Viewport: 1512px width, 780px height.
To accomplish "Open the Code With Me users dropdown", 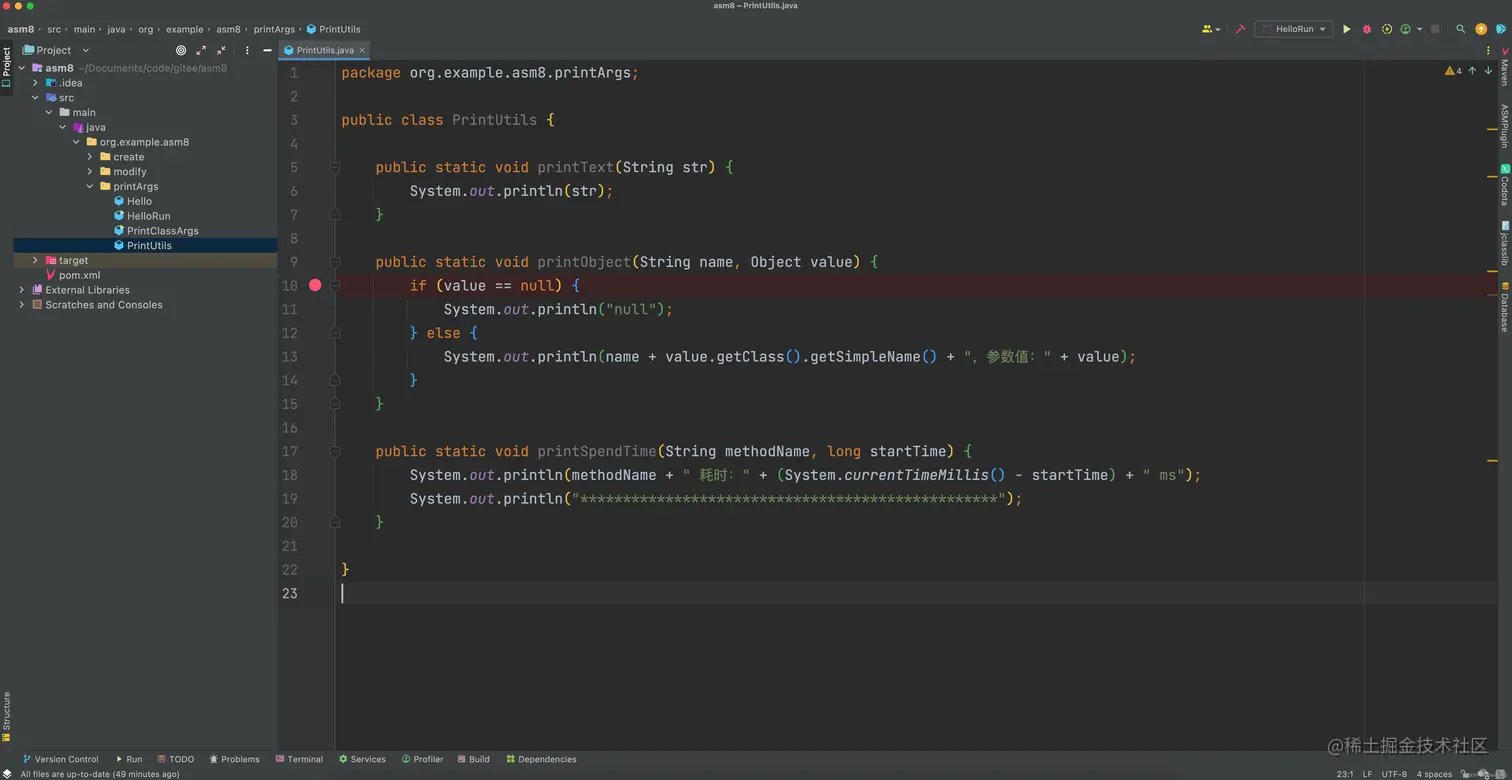I will (x=1211, y=29).
